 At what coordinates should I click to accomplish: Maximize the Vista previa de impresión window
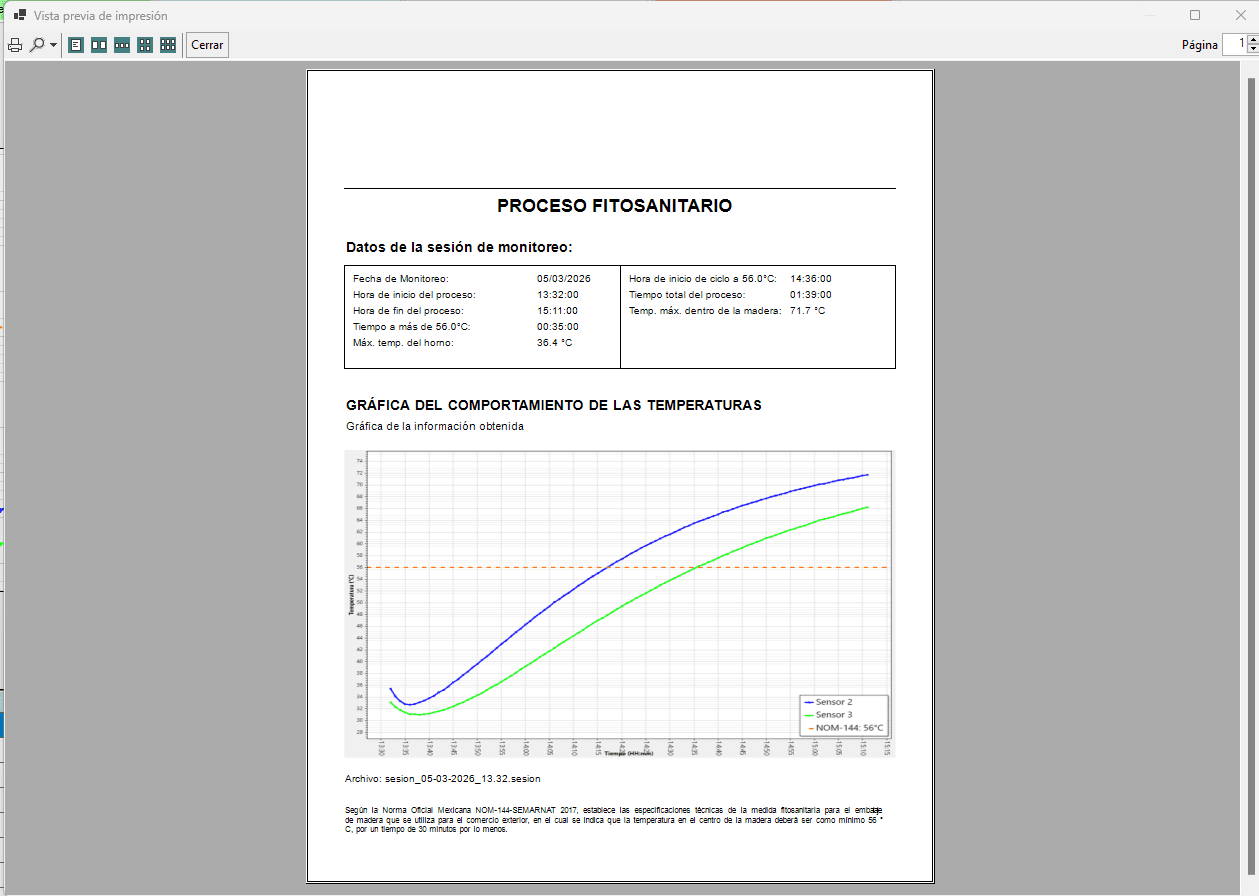pos(1195,15)
